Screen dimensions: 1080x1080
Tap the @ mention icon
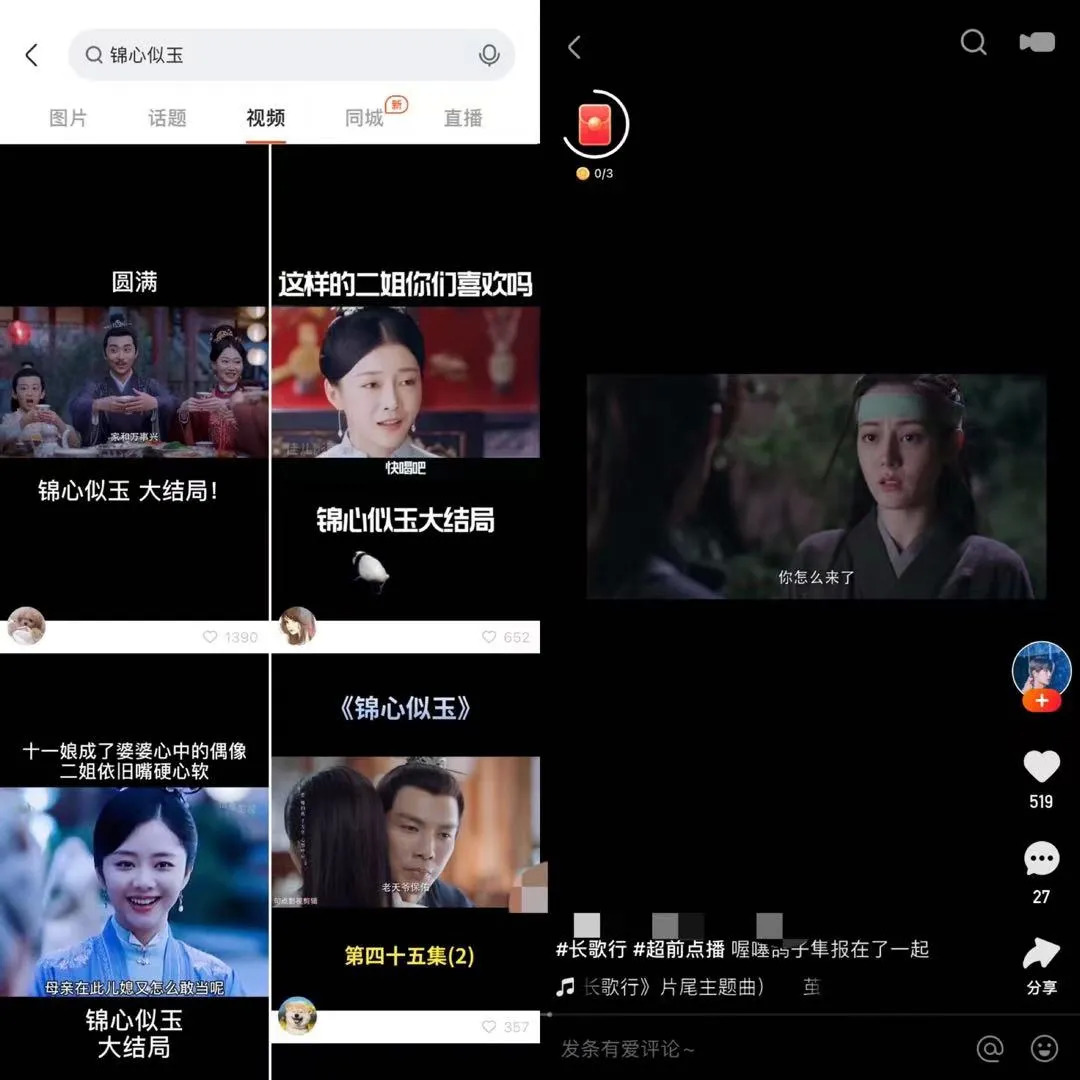(990, 1048)
